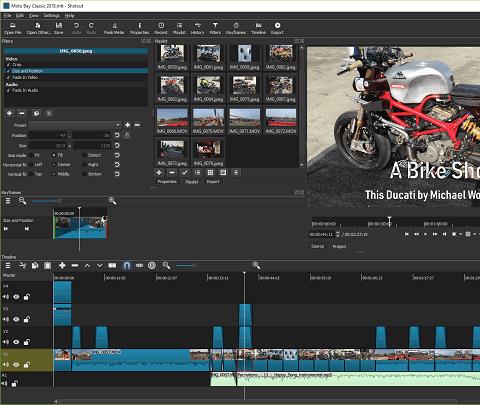Open the Settings menu
480x405 pixels.
(52, 16)
